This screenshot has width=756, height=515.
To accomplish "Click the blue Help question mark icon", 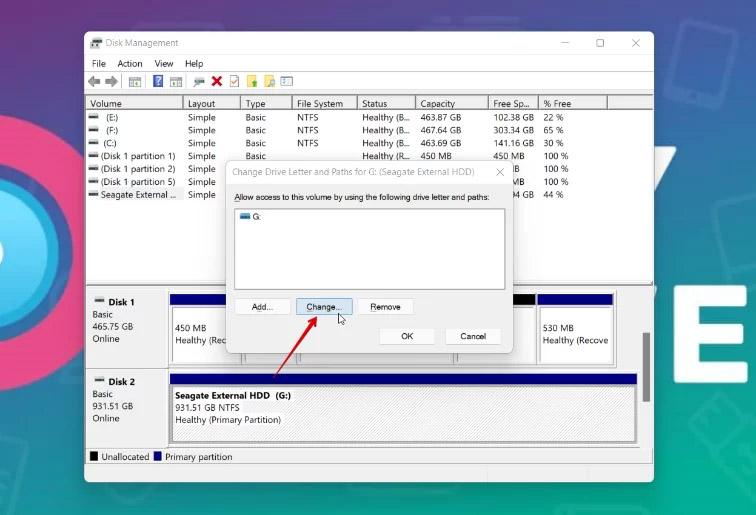I will [158, 81].
